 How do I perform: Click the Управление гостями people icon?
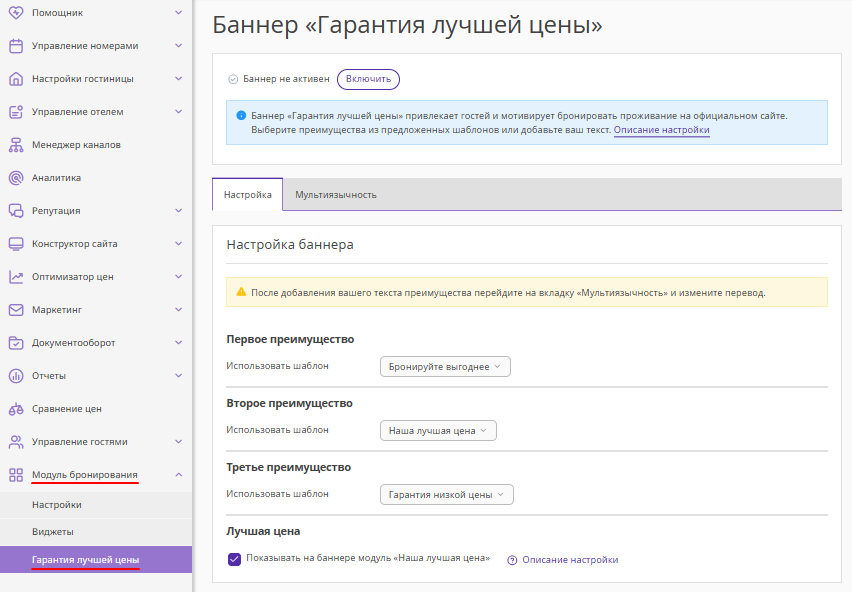coord(16,442)
